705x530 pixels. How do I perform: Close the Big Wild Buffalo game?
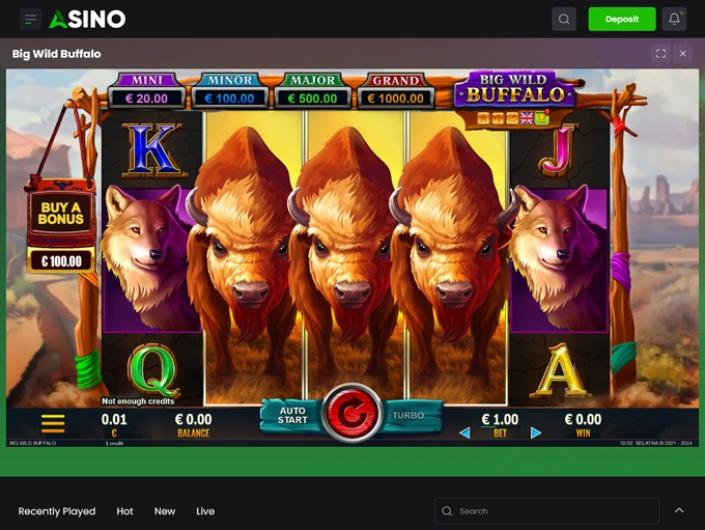(683, 54)
